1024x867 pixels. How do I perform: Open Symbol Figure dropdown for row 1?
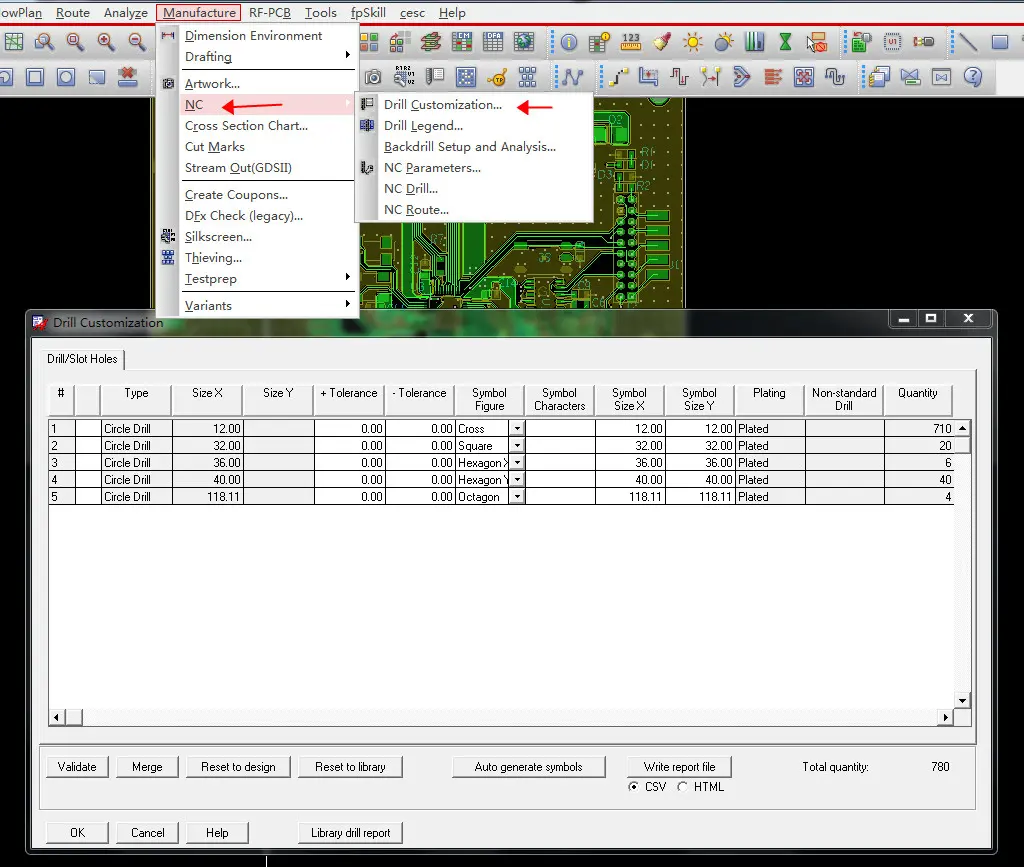tap(517, 429)
